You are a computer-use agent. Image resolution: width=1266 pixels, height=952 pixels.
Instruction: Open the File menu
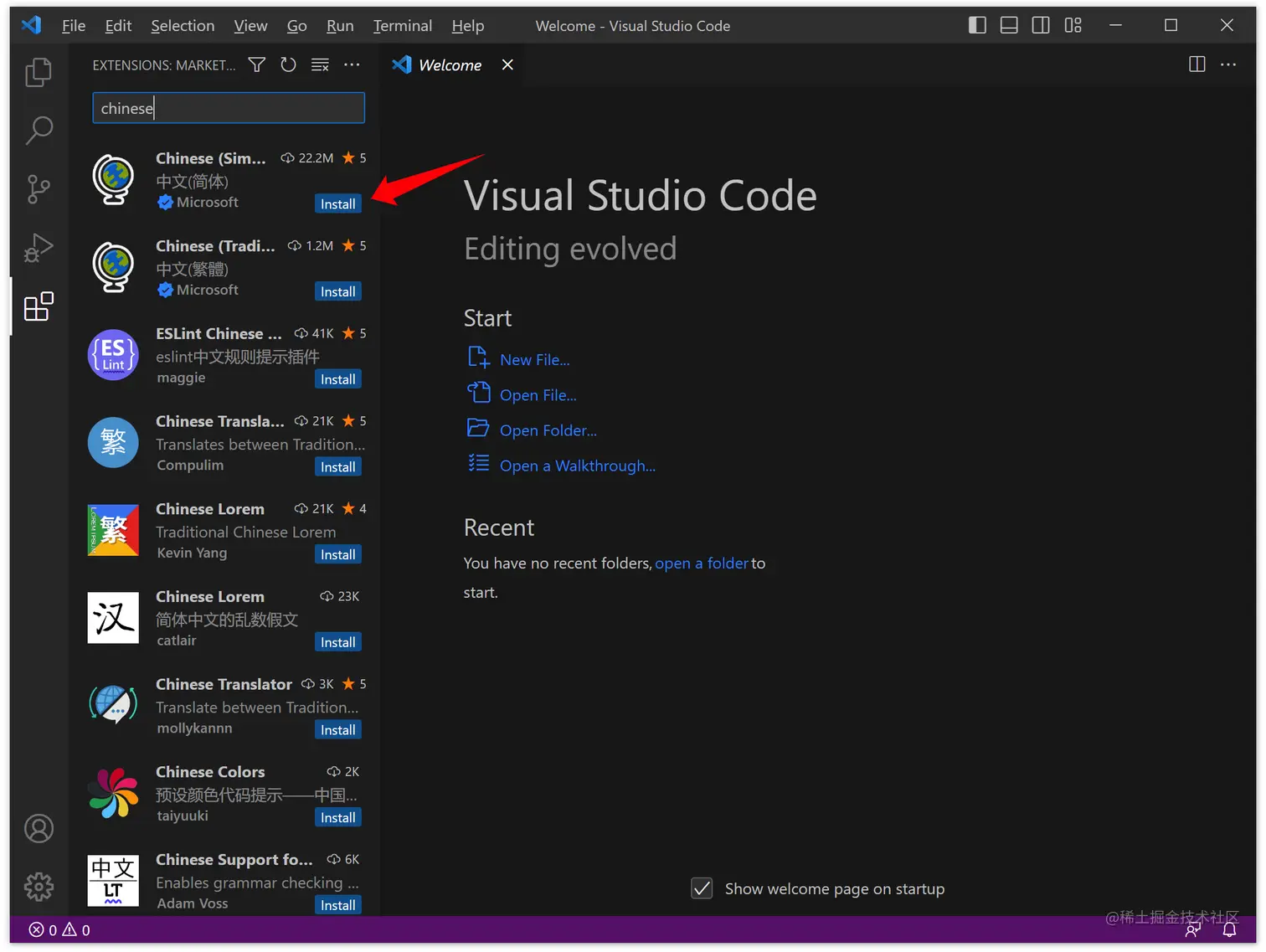(74, 26)
